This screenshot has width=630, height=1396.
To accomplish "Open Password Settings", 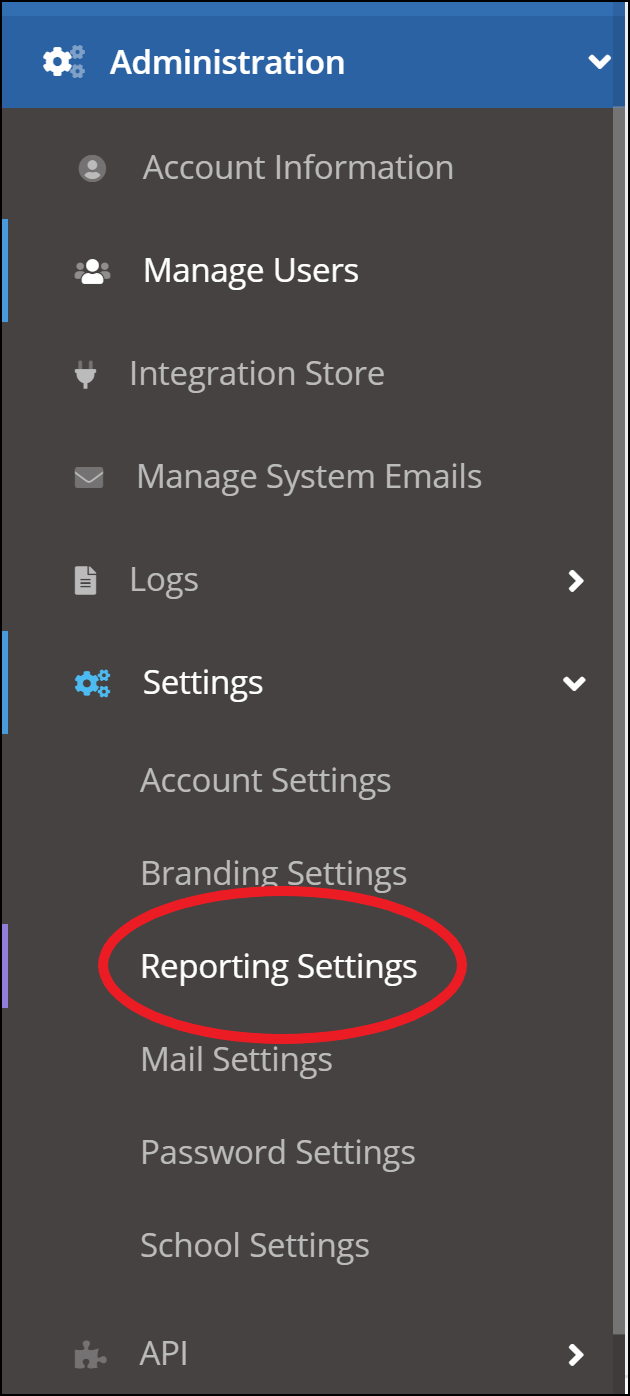I will click(x=277, y=1152).
